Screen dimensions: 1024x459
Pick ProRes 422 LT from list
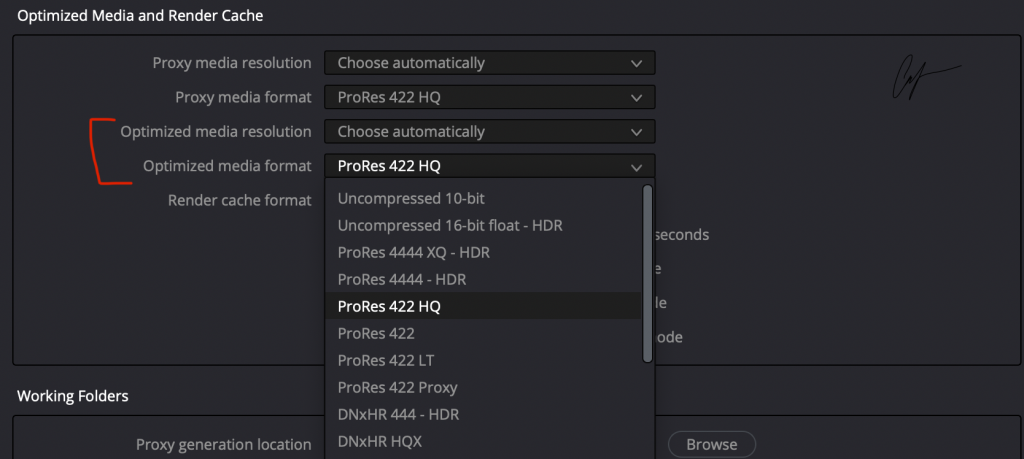click(385, 360)
